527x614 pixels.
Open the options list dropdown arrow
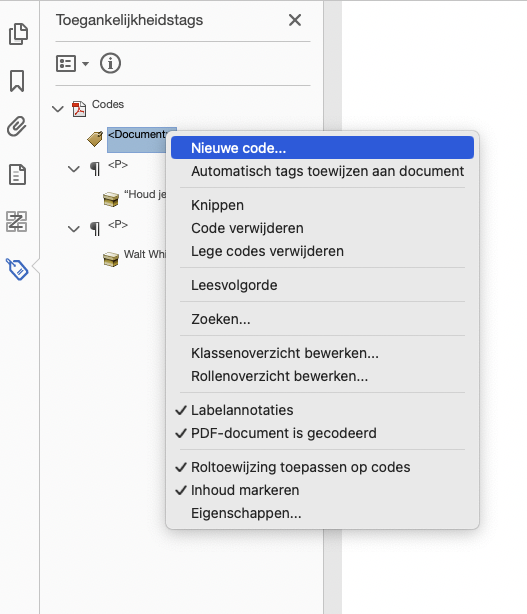[85, 63]
